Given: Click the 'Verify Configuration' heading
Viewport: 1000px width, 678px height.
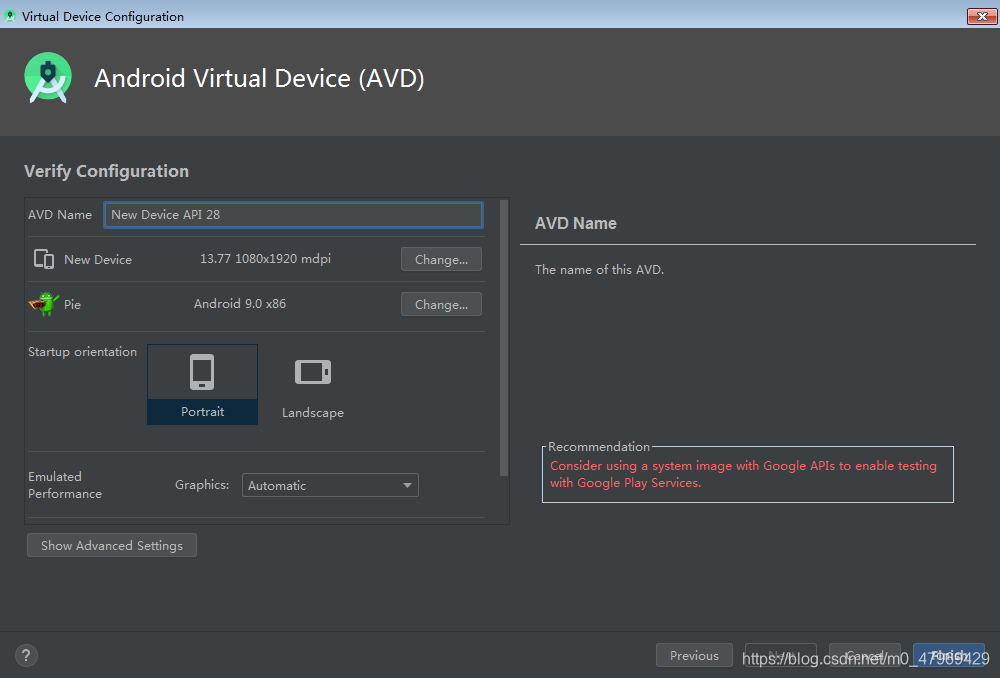Looking at the screenshot, I should click(107, 171).
